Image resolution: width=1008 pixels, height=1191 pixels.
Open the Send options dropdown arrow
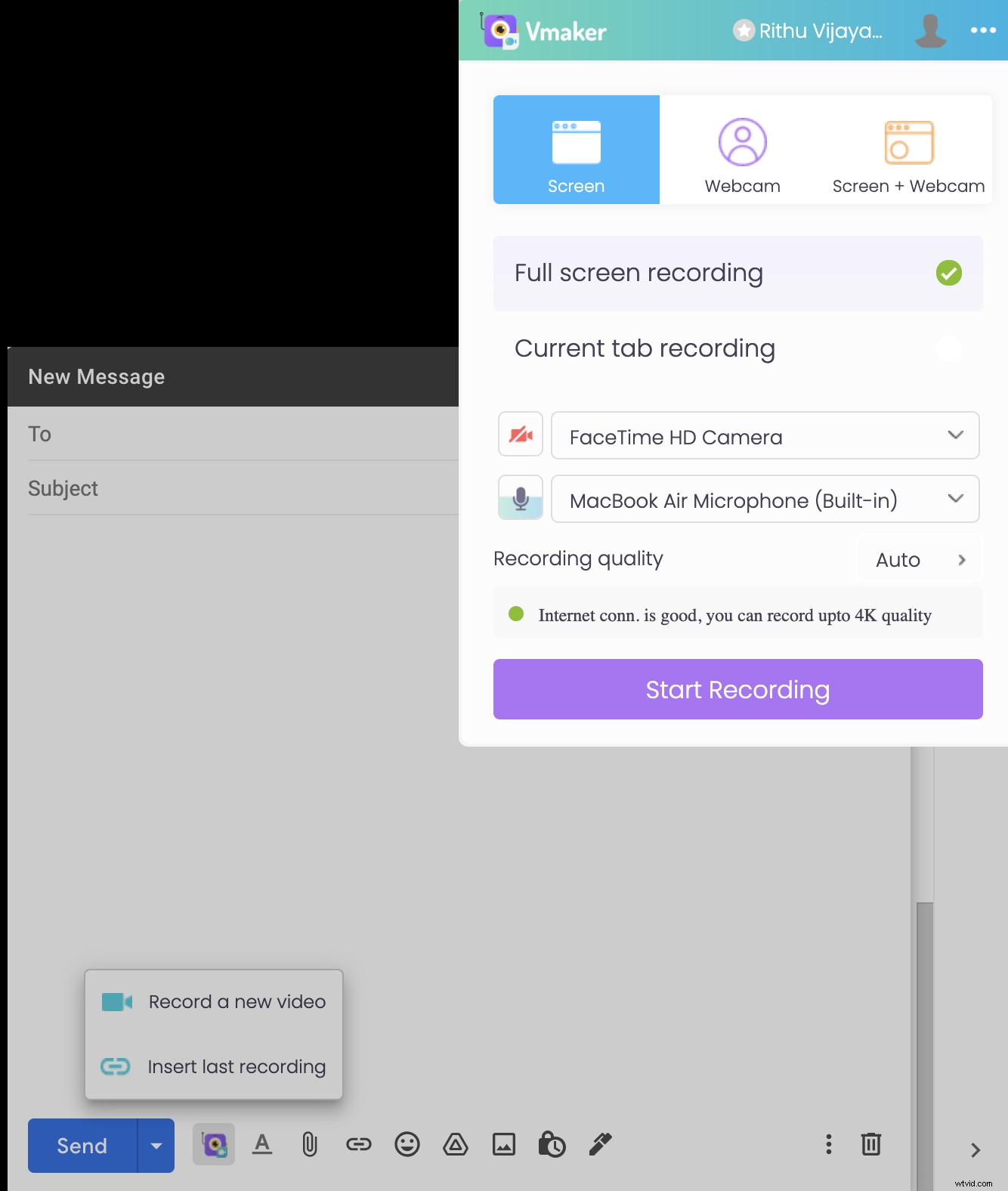(156, 1146)
